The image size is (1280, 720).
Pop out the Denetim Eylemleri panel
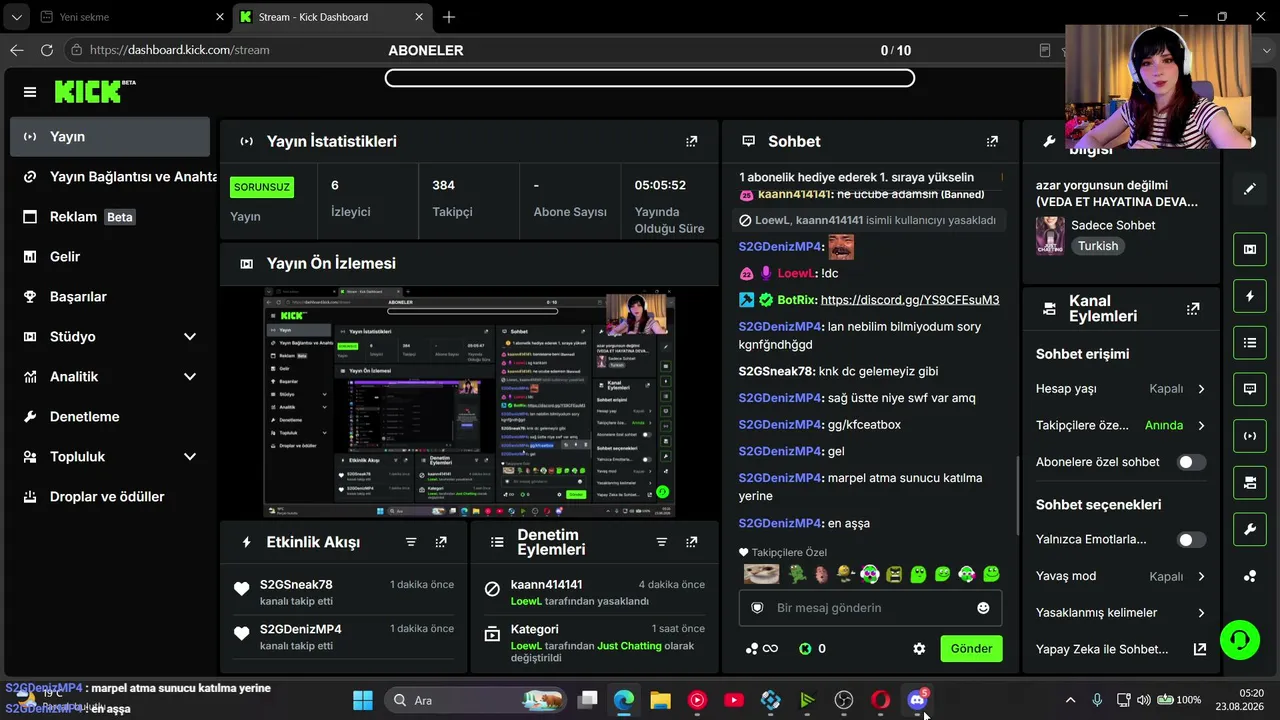coord(691,542)
